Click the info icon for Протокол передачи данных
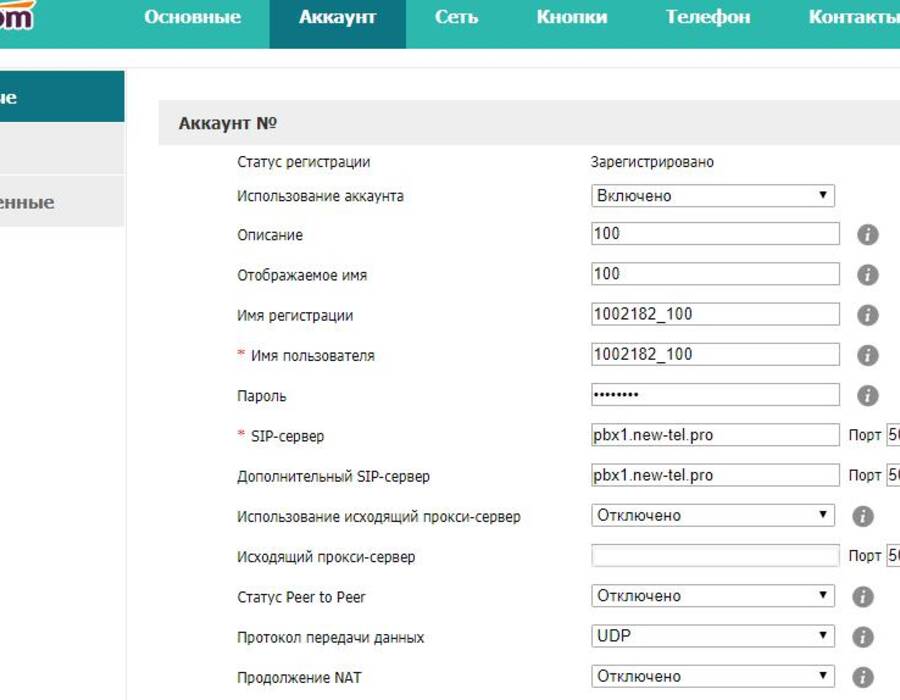Screen dimensions: 900x700 (863, 637)
